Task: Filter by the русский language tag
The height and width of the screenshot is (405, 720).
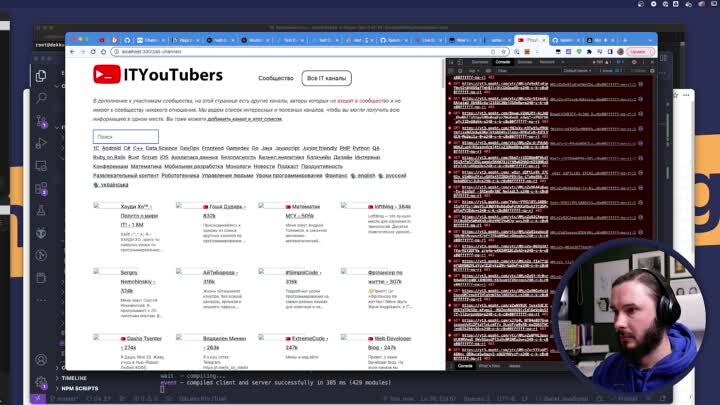Action: pos(392,175)
